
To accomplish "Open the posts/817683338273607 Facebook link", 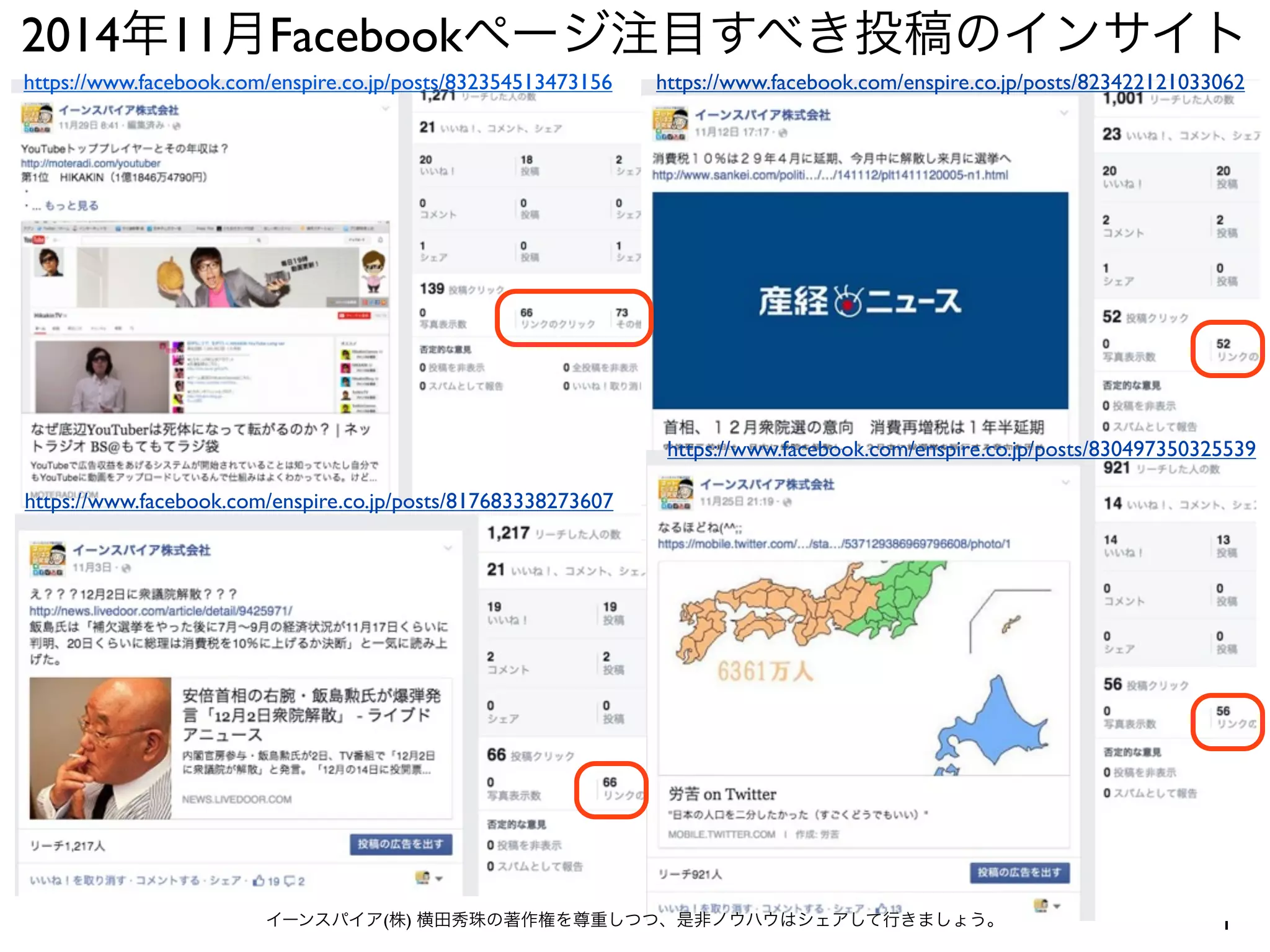I will [319, 501].
